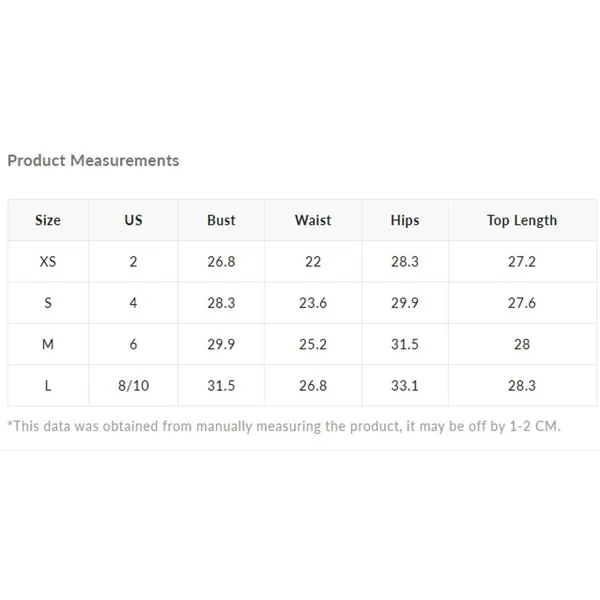600x600 pixels.
Task: Click the Product Measurements heading
Action: click(93, 160)
